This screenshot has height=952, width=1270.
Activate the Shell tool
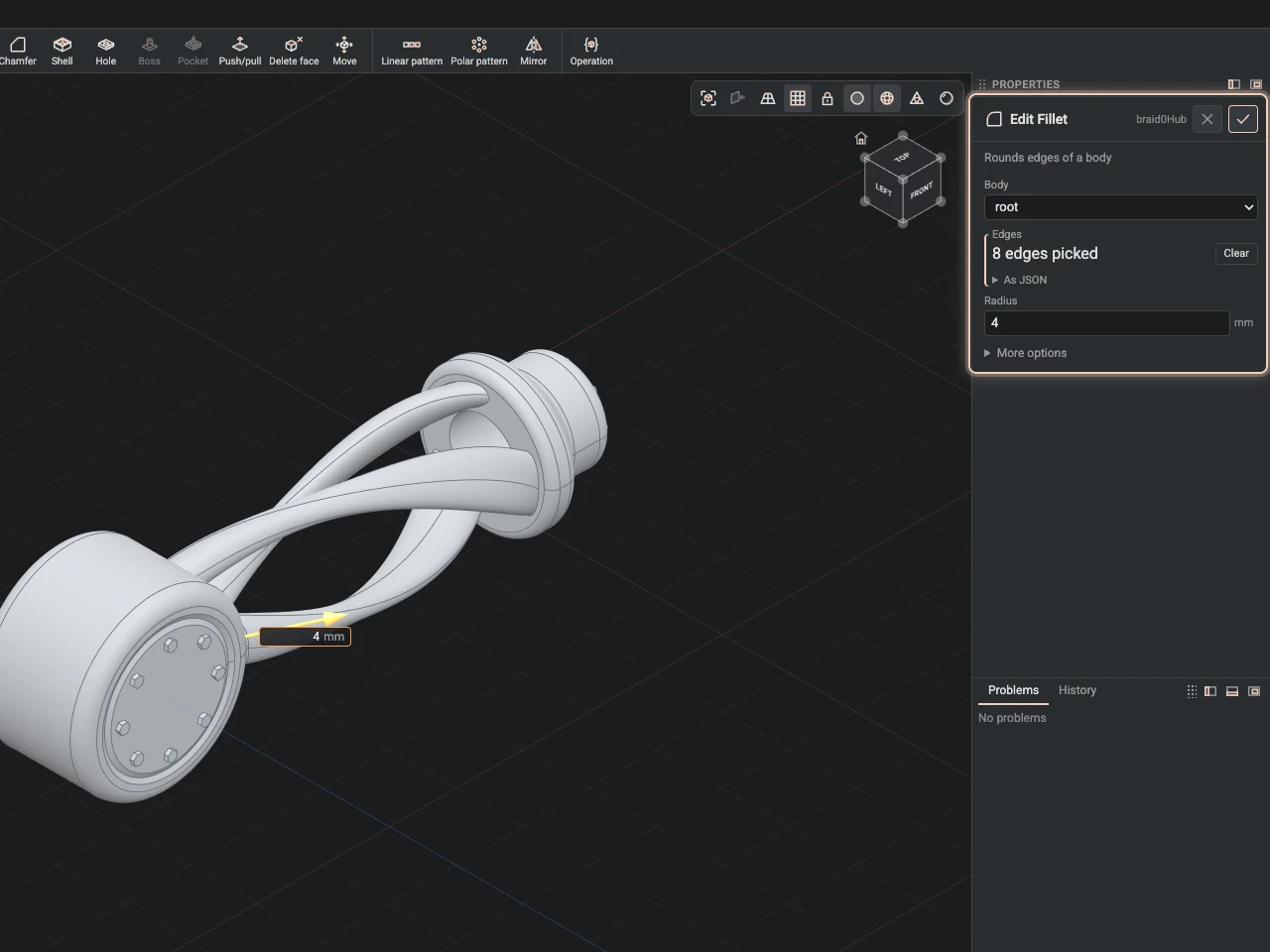coord(63,51)
